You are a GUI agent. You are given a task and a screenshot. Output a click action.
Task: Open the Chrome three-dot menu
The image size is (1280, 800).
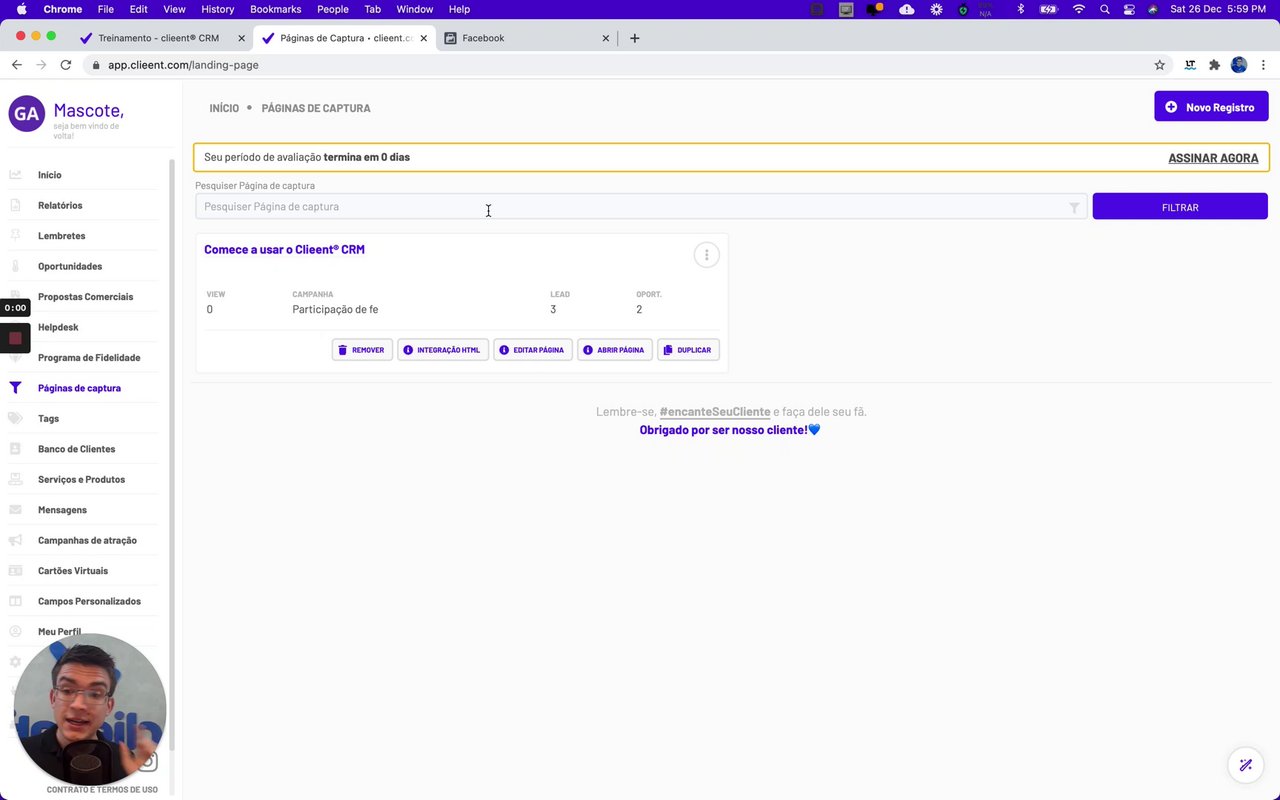[x=1264, y=65]
